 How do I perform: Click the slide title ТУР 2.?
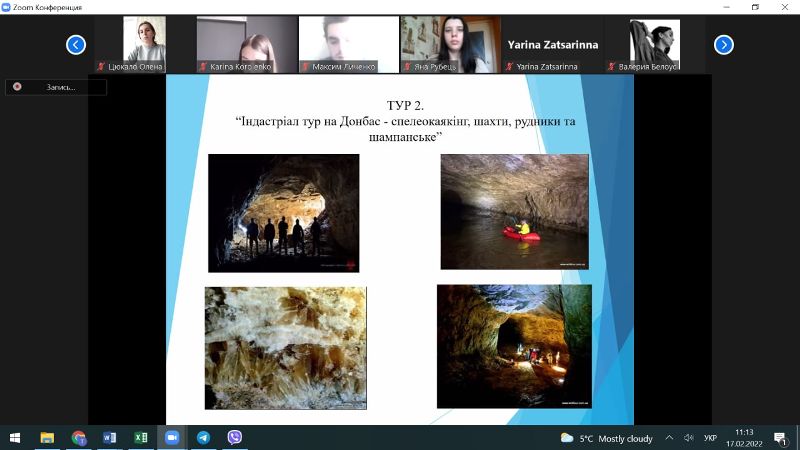coord(405,106)
